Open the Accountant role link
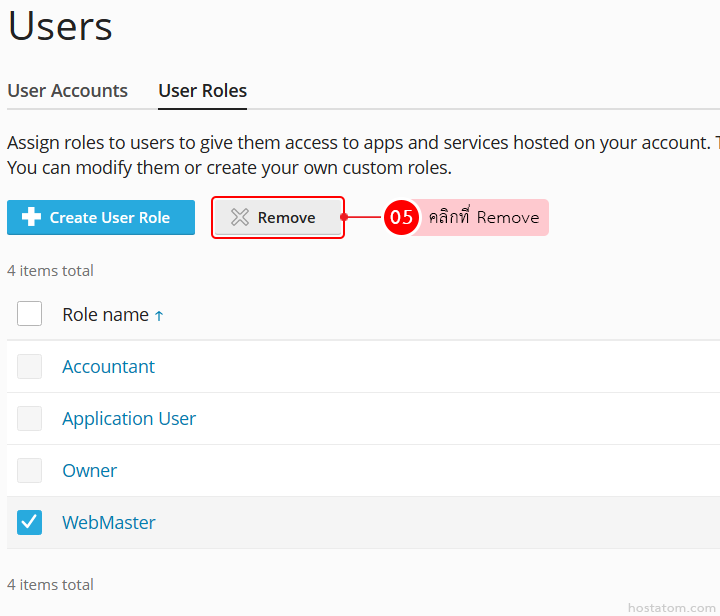 (108, 366)
